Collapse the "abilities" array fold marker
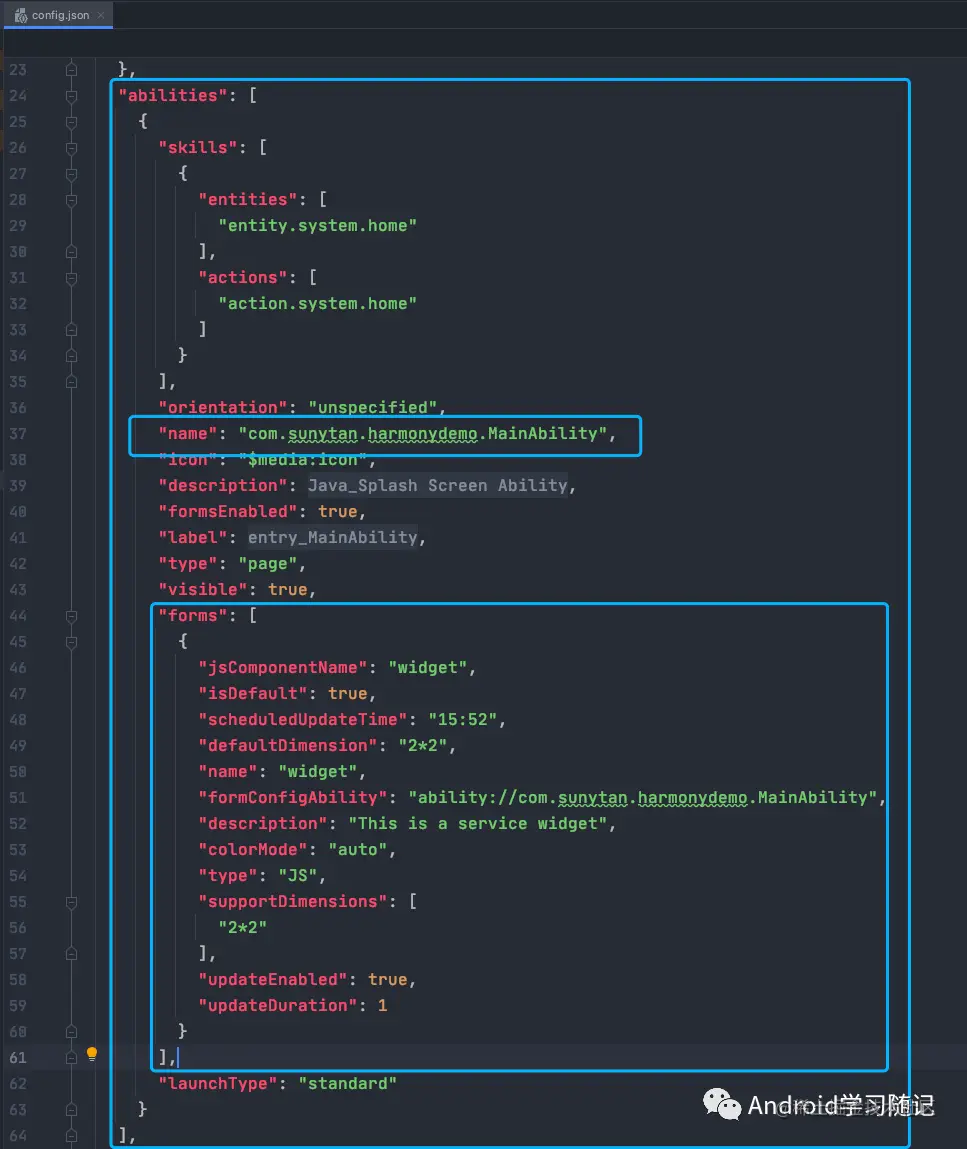967x1149 pixels. (71, 96)
